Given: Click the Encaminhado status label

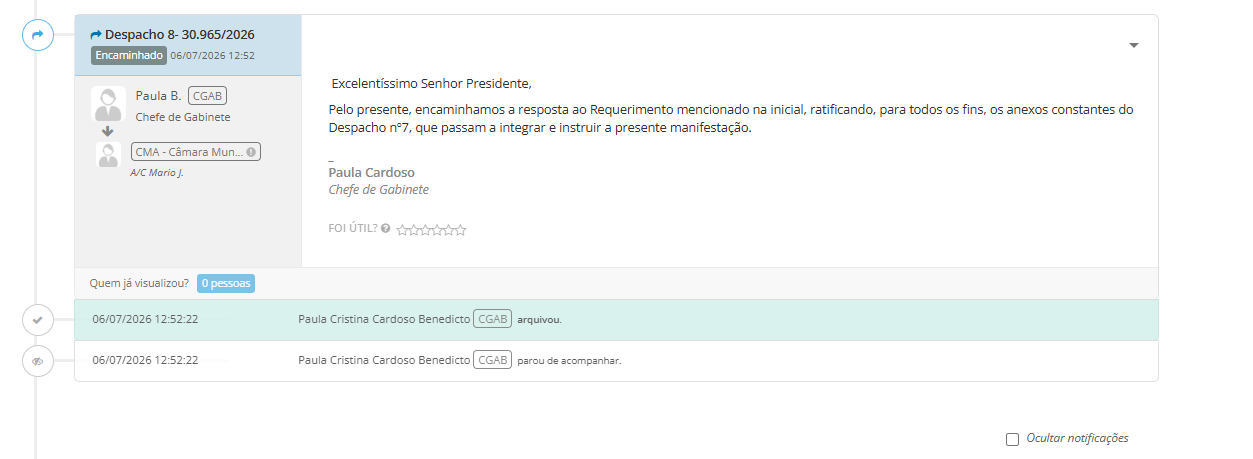Looking at the screenshot, I should click(x=129, y=55).
